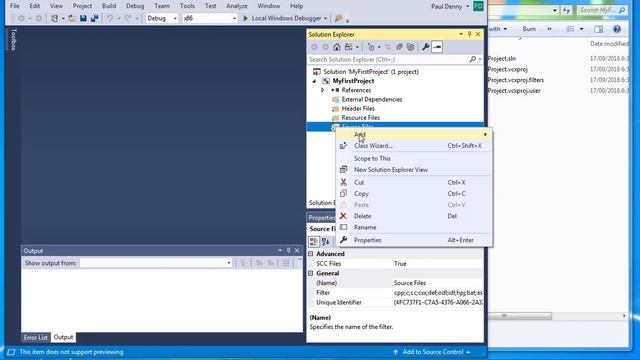Select Project.vcxproj.filters file in Explorer window
Viewport: 640px width, 360px height.
point(516,80)
